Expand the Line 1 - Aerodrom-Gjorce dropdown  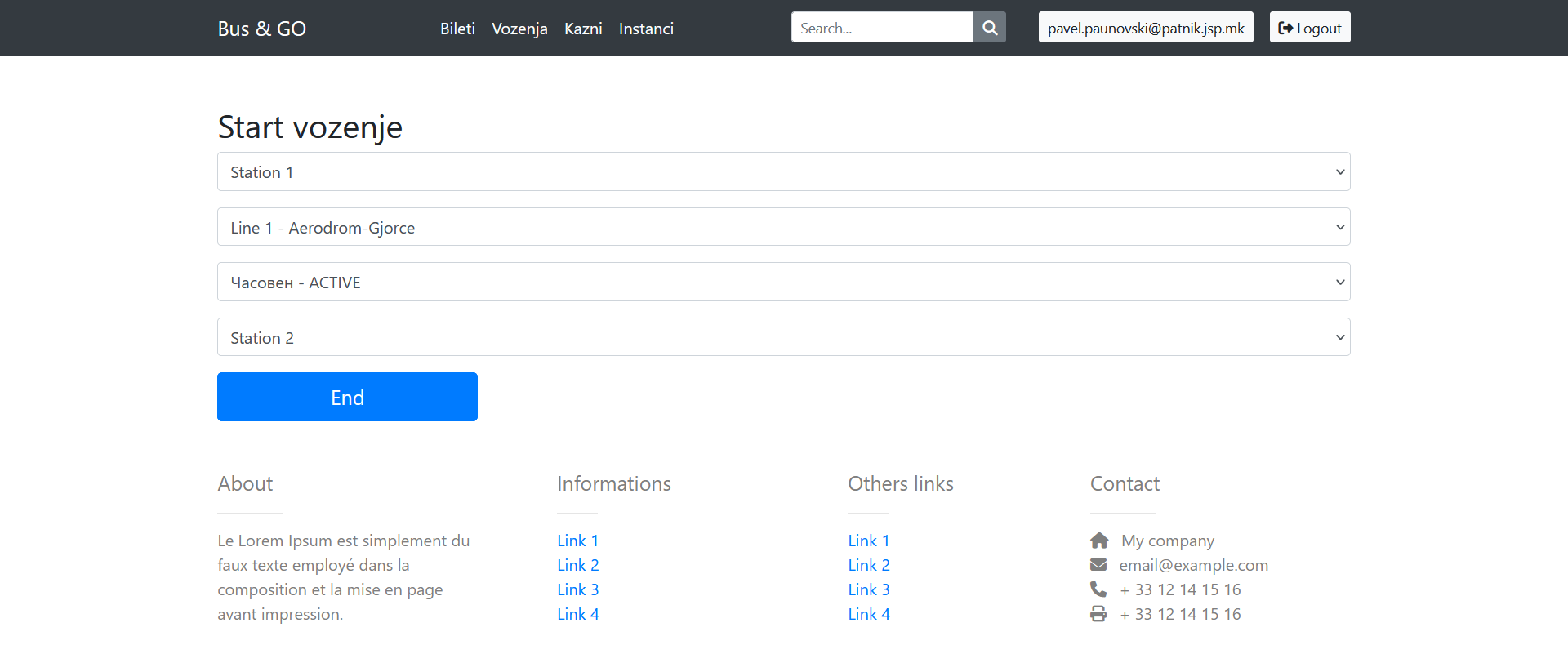point(783,227)
